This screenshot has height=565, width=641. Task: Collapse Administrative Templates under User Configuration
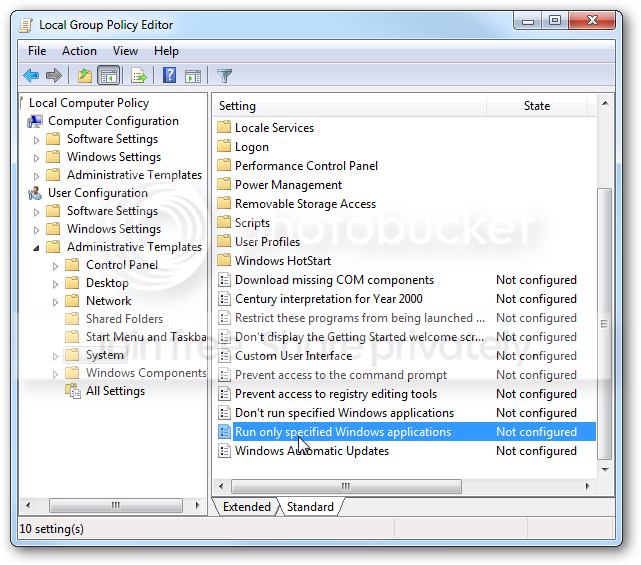(x=36, y=248)
